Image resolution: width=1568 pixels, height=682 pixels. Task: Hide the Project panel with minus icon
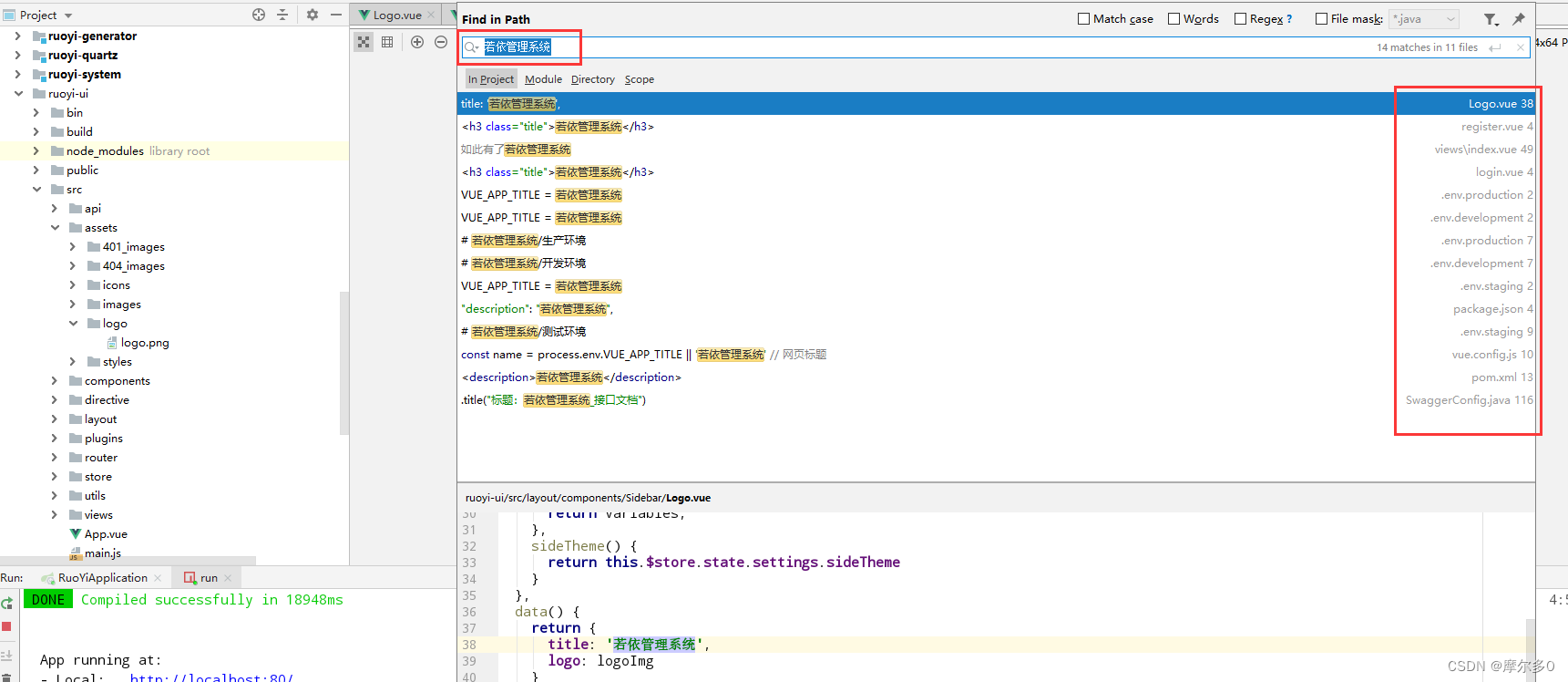coord(336,15)
